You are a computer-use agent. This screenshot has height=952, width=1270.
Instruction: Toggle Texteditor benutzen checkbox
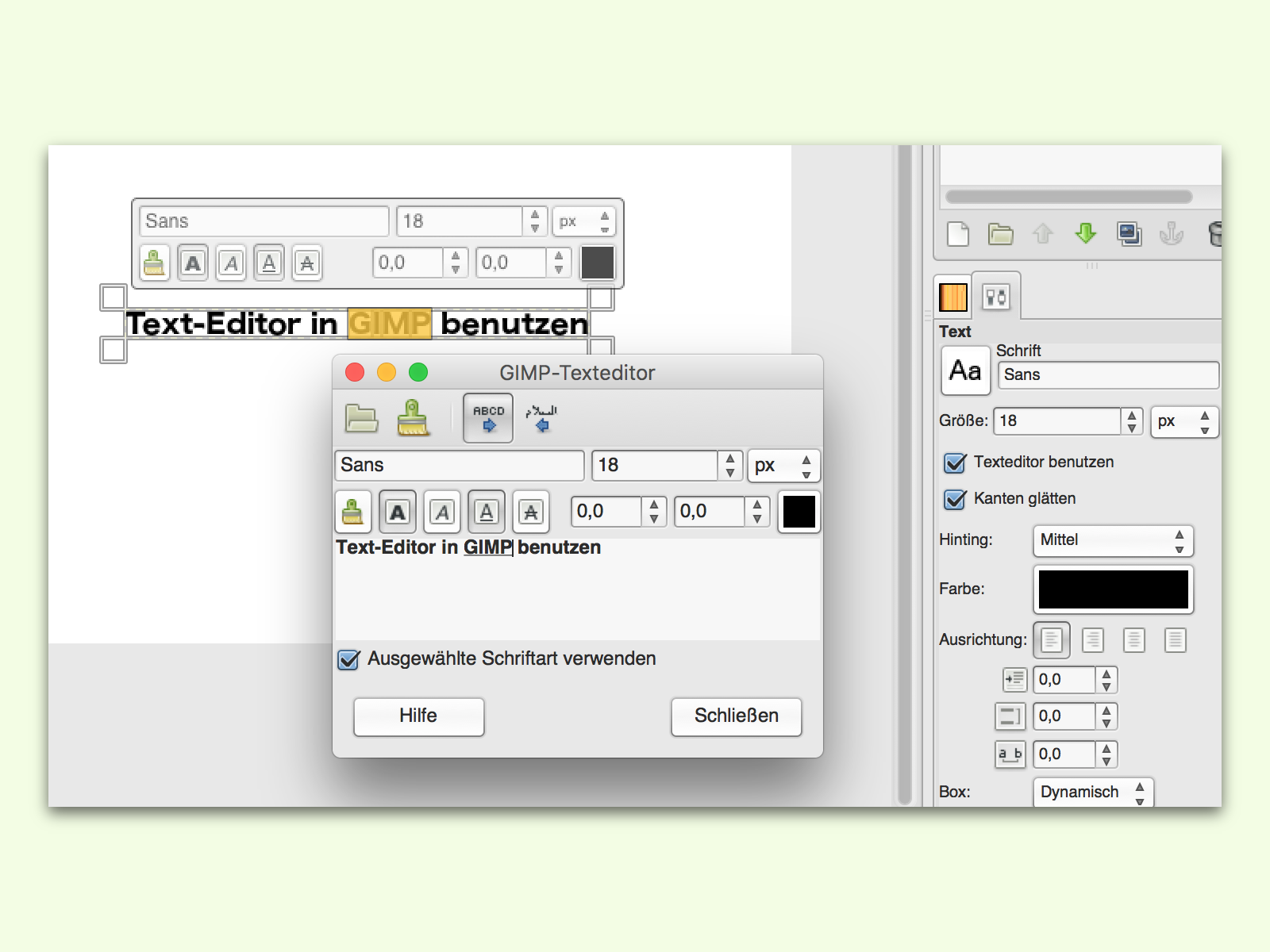point(955,463)
